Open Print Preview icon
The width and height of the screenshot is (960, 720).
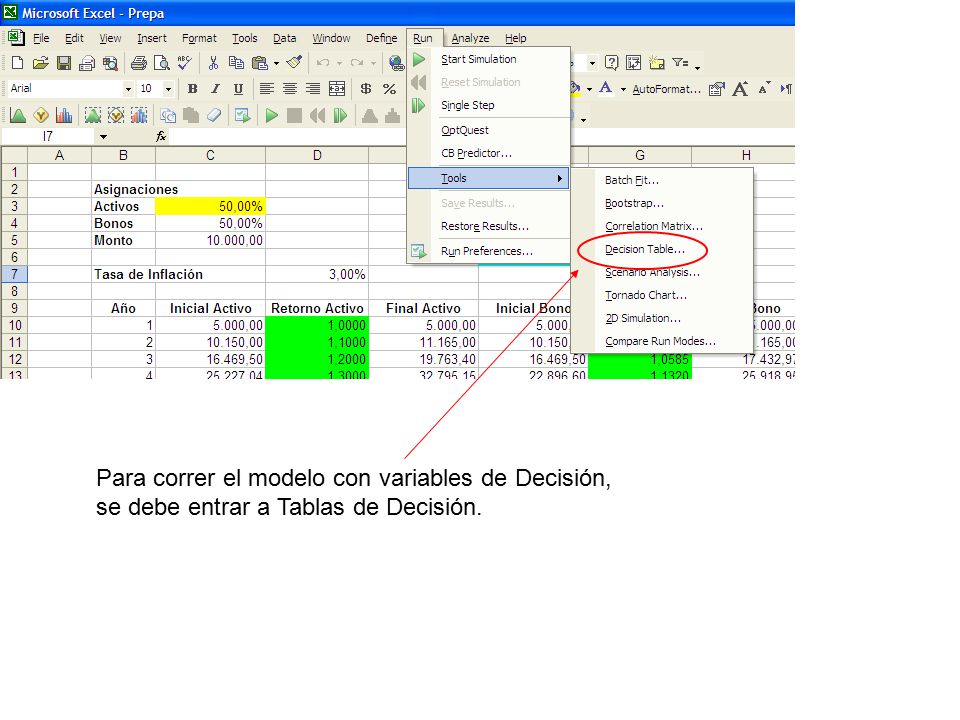coord(162,62)
